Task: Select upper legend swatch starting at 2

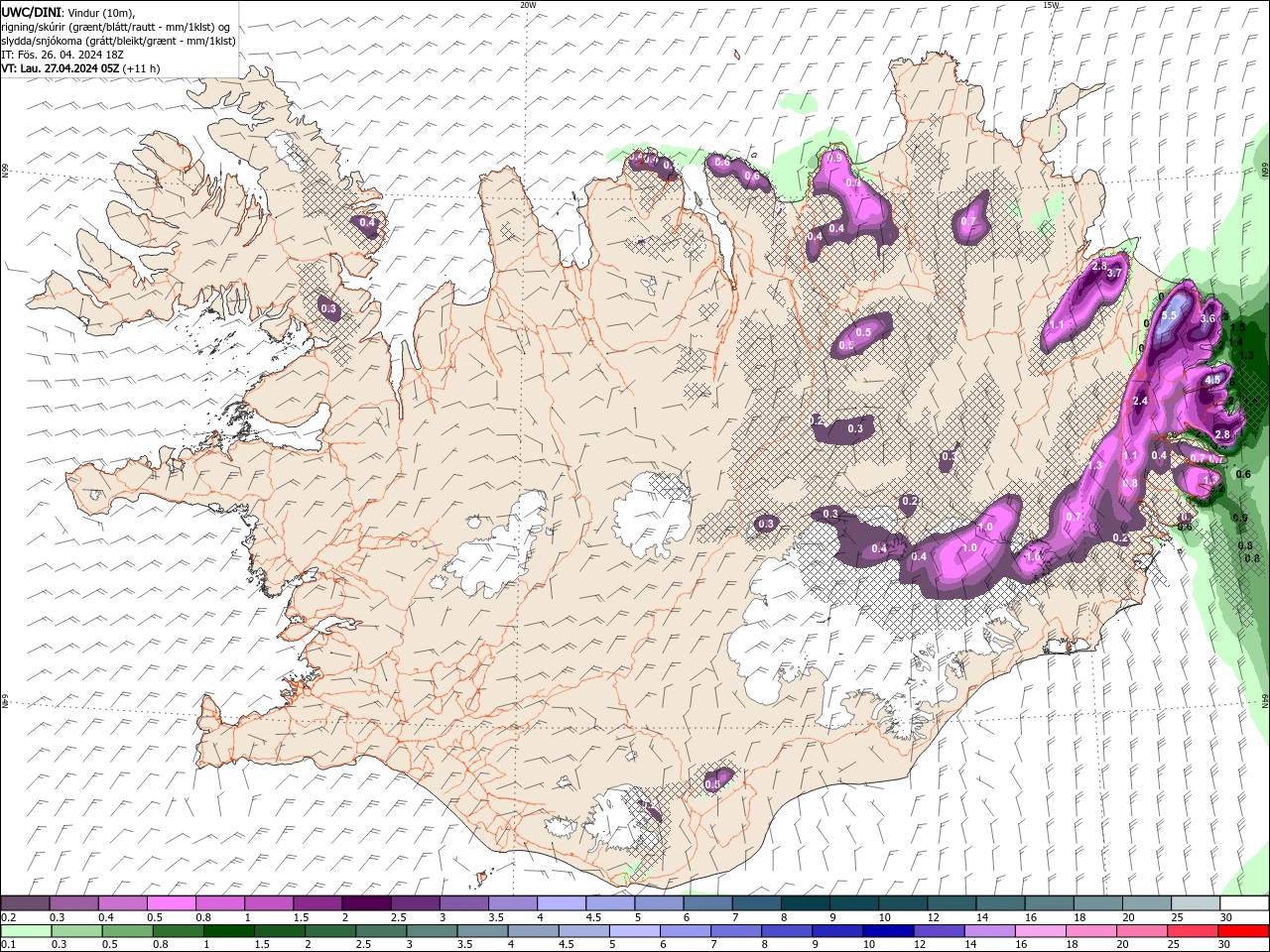Action: (366, 903)
